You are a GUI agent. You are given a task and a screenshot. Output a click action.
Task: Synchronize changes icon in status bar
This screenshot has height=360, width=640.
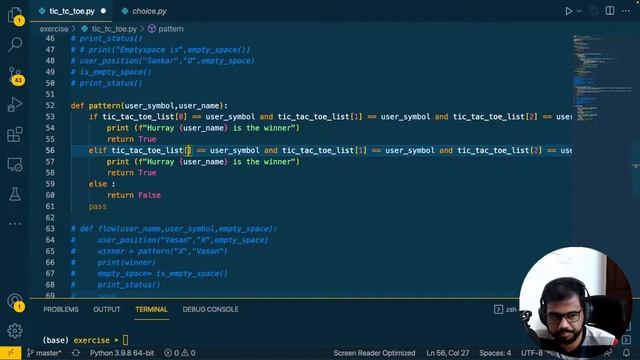[76, 353]
